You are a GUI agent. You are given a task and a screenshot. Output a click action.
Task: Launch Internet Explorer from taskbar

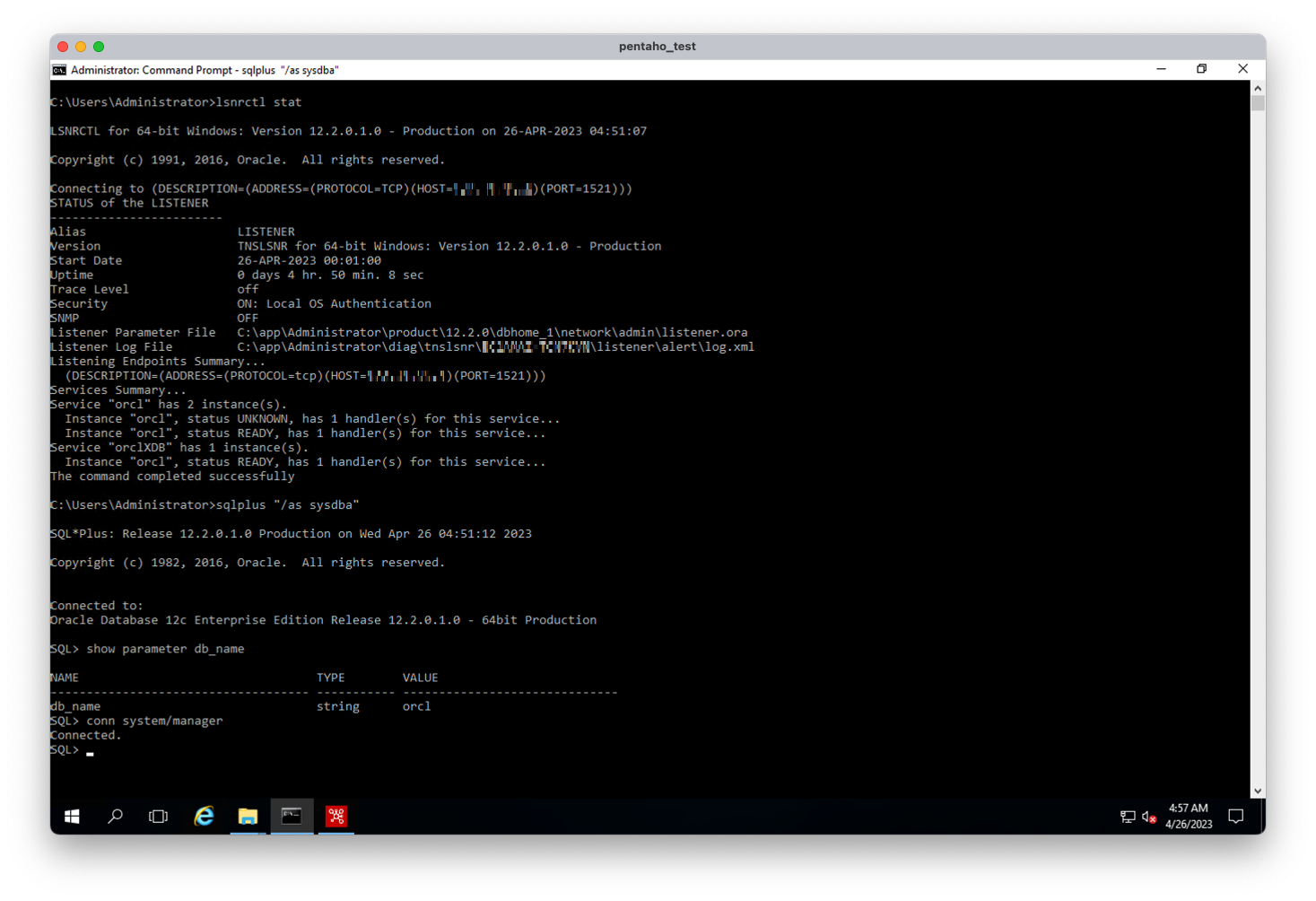(204, 816)
